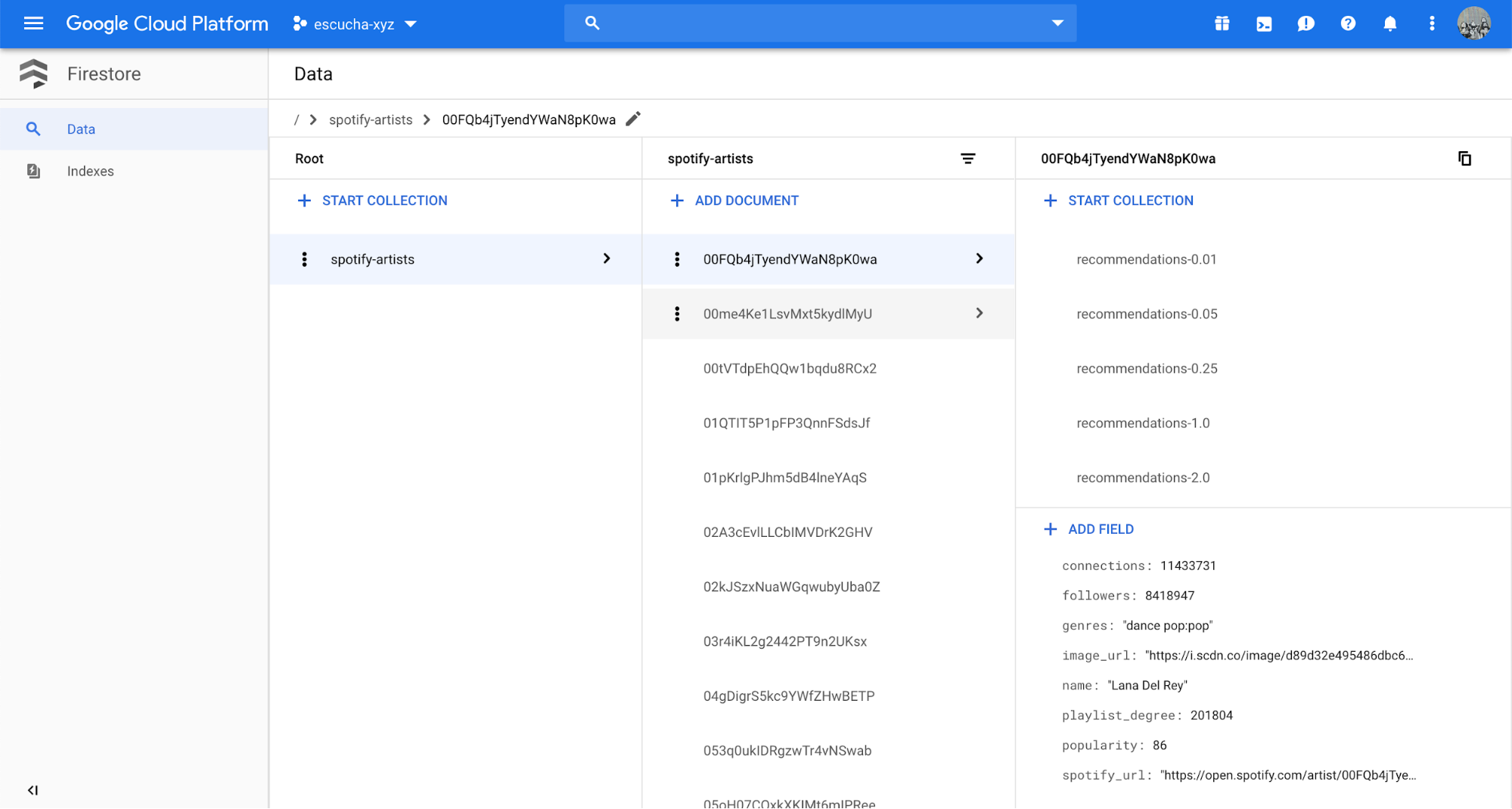
Task: Click the search magnifier icon in top bar
Action: coord(592,23)
